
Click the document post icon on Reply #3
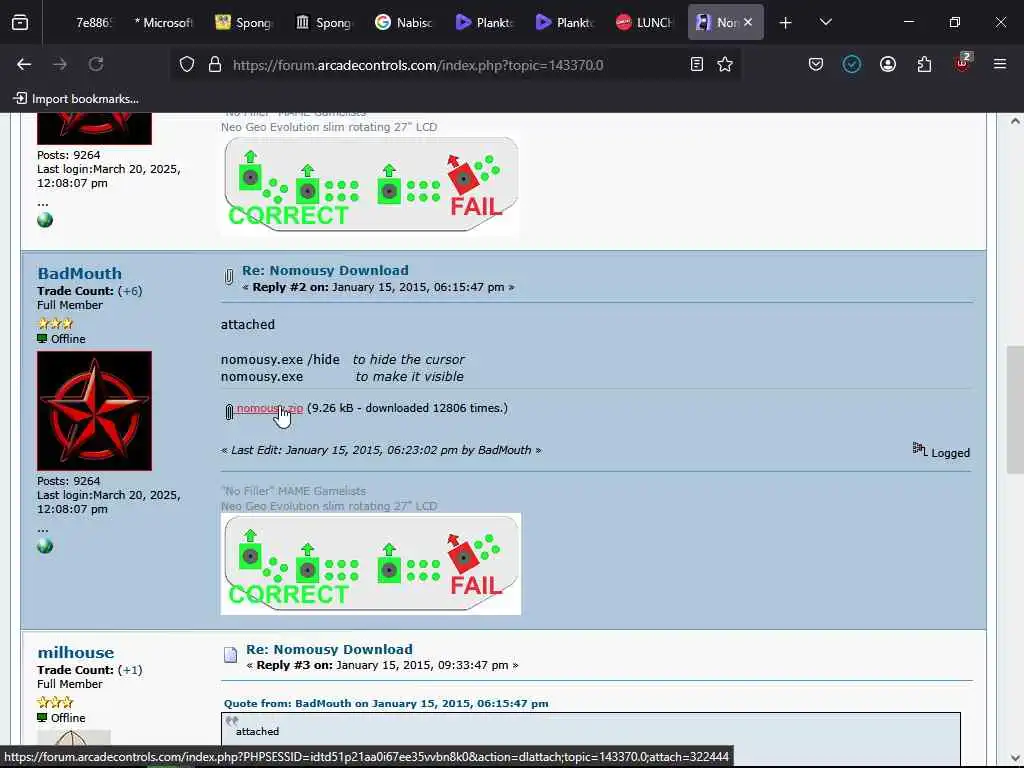click(231, 655)
